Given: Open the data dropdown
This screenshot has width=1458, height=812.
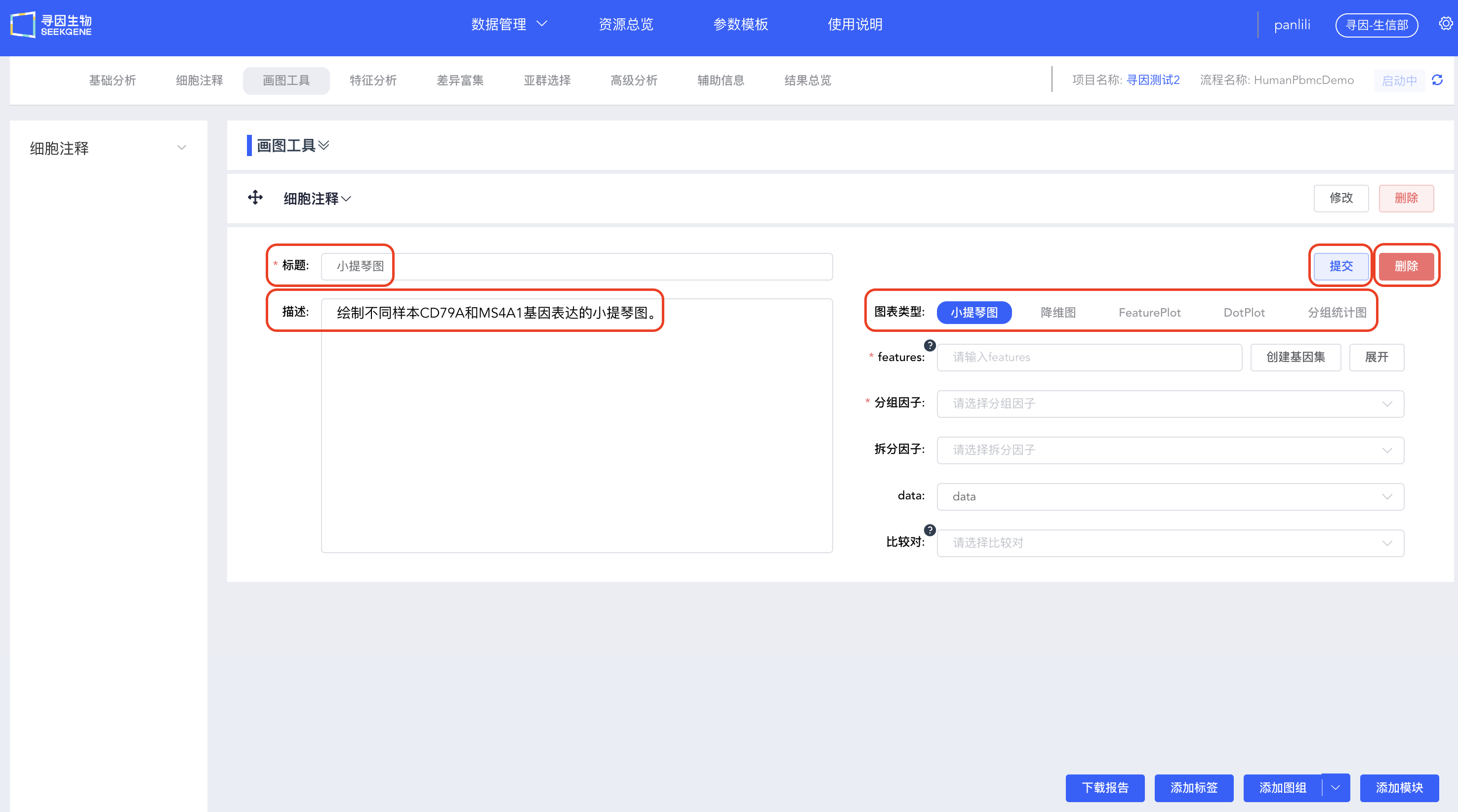Looking at the screenshot, I should click(x=1170, y=496).
